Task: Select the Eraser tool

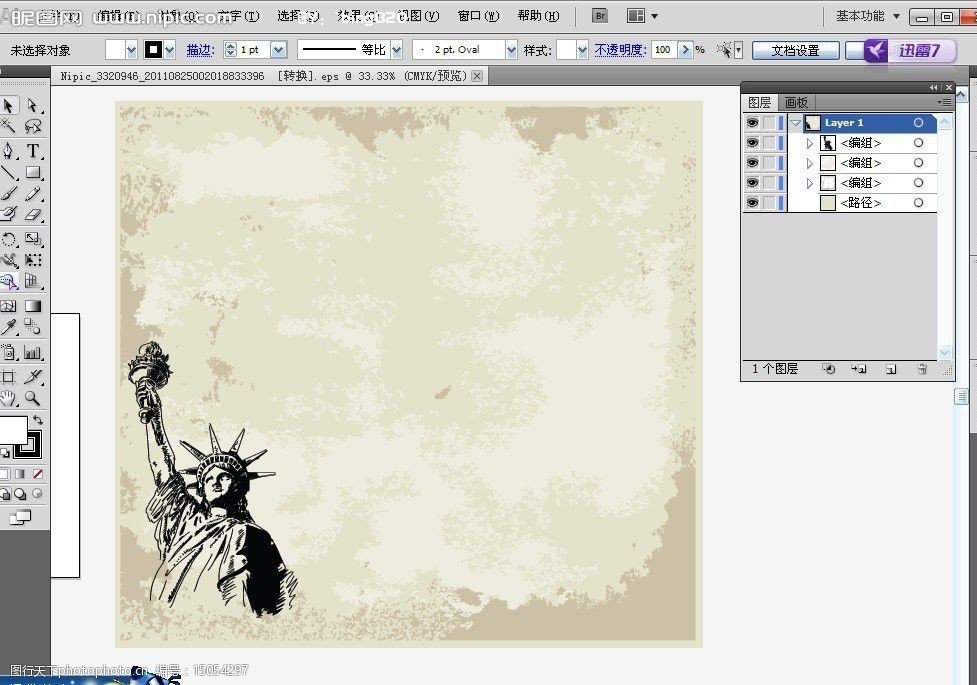Action: 33,214
